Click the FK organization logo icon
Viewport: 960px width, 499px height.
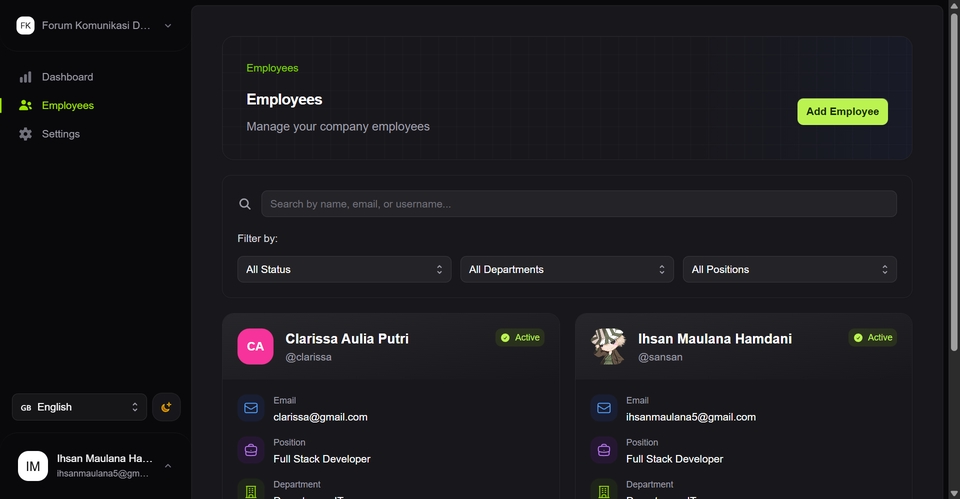pos(25,26)
